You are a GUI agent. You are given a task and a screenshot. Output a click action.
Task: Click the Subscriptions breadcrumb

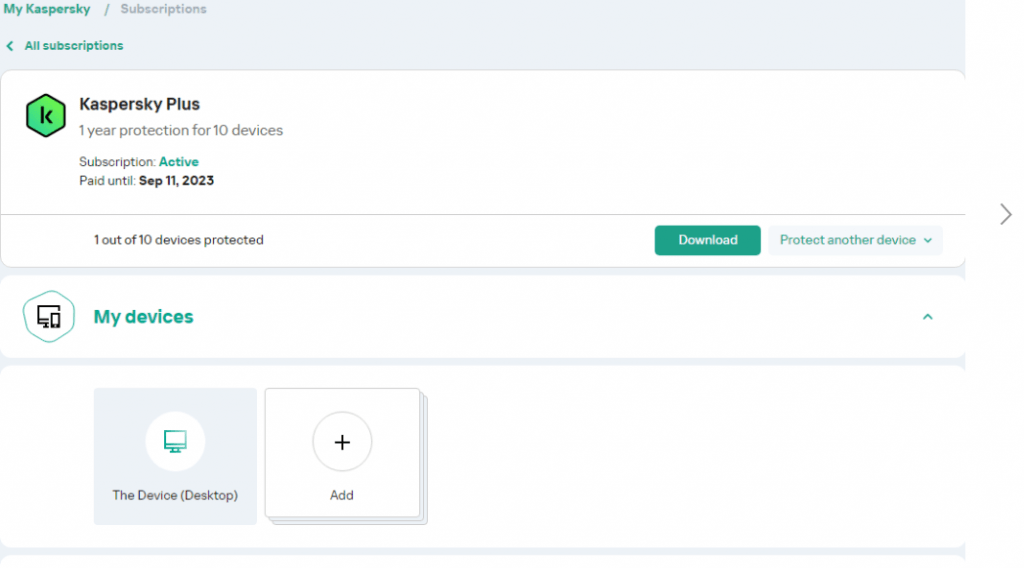coord(163,9)
